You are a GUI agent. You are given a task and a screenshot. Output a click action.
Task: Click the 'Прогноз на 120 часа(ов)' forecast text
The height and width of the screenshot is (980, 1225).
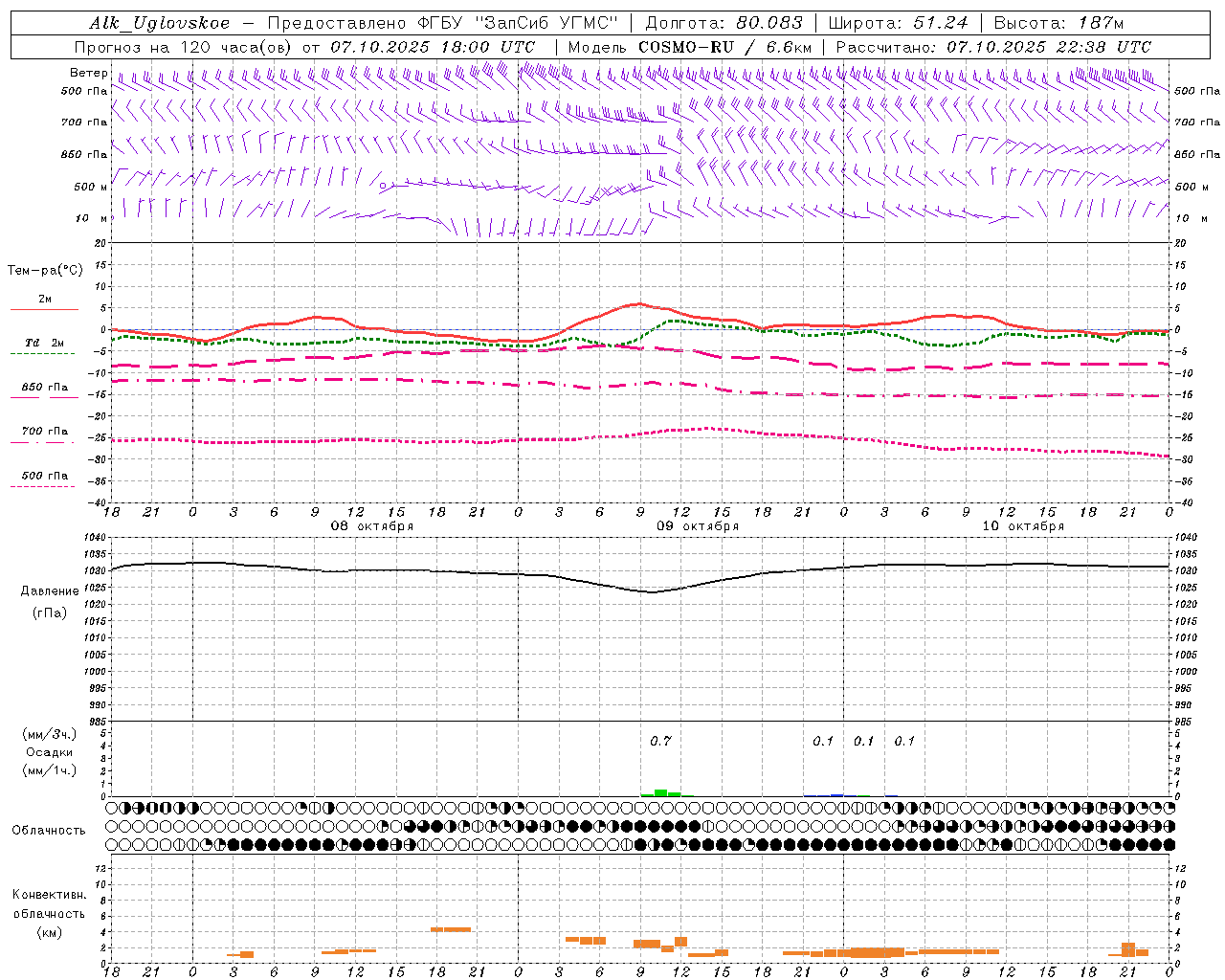(x=185, y=47)
